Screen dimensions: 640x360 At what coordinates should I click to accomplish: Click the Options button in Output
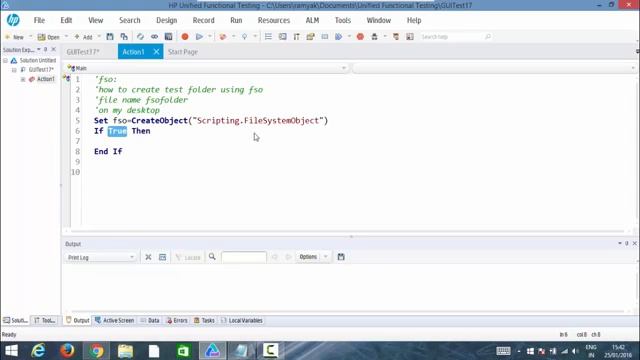[x=308, y=257]
